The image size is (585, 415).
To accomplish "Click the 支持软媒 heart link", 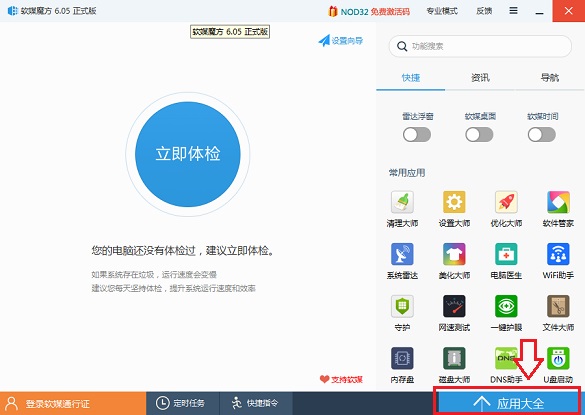I will (341, 380).
